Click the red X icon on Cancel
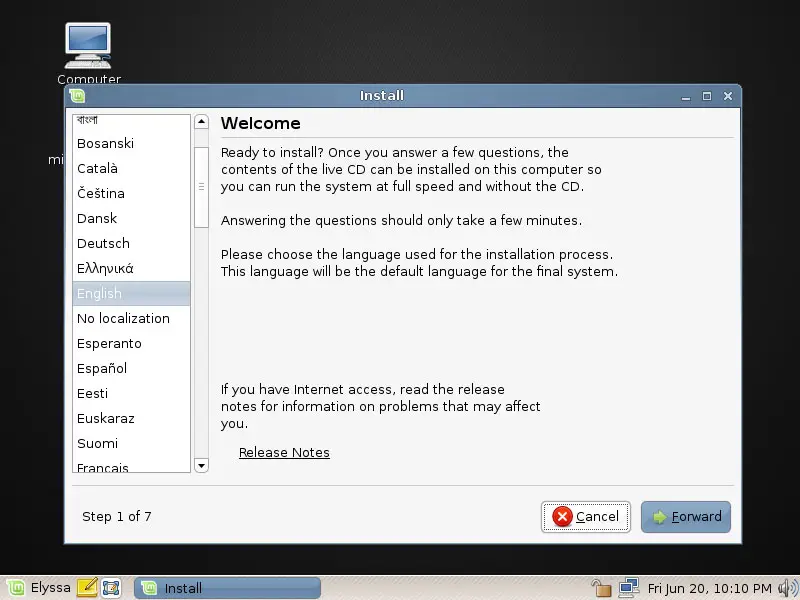This screenshot has width=800, height=600. point(562,517)
